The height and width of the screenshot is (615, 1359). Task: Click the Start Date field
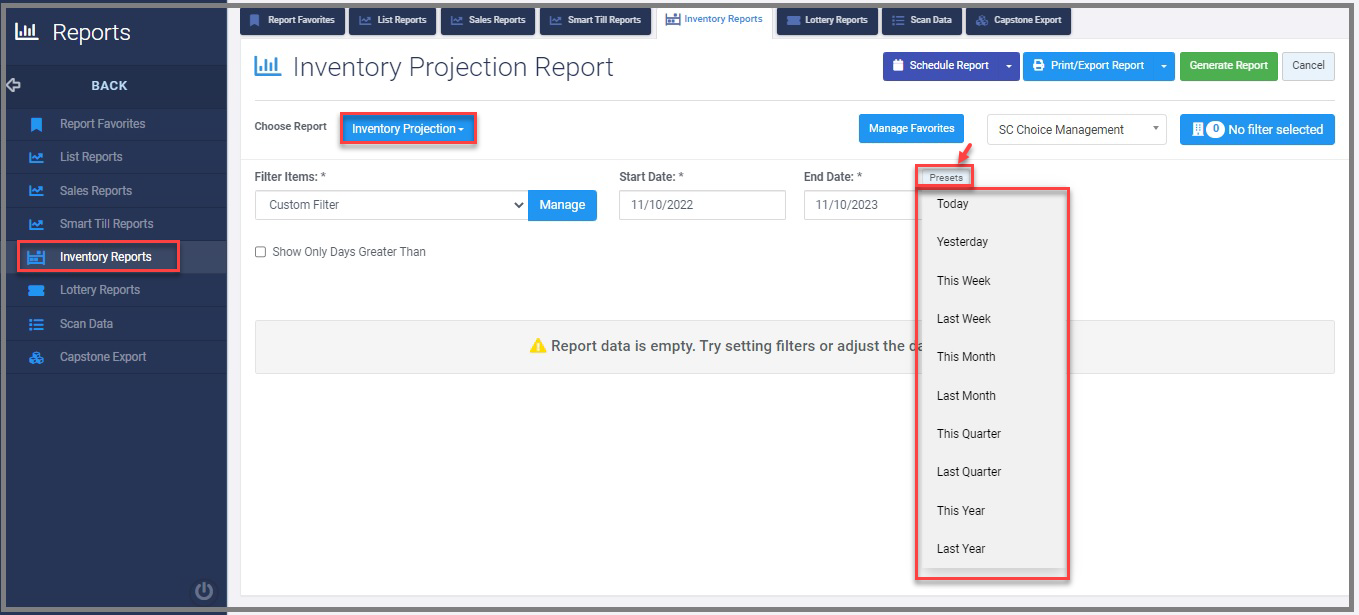coord(702,205)
